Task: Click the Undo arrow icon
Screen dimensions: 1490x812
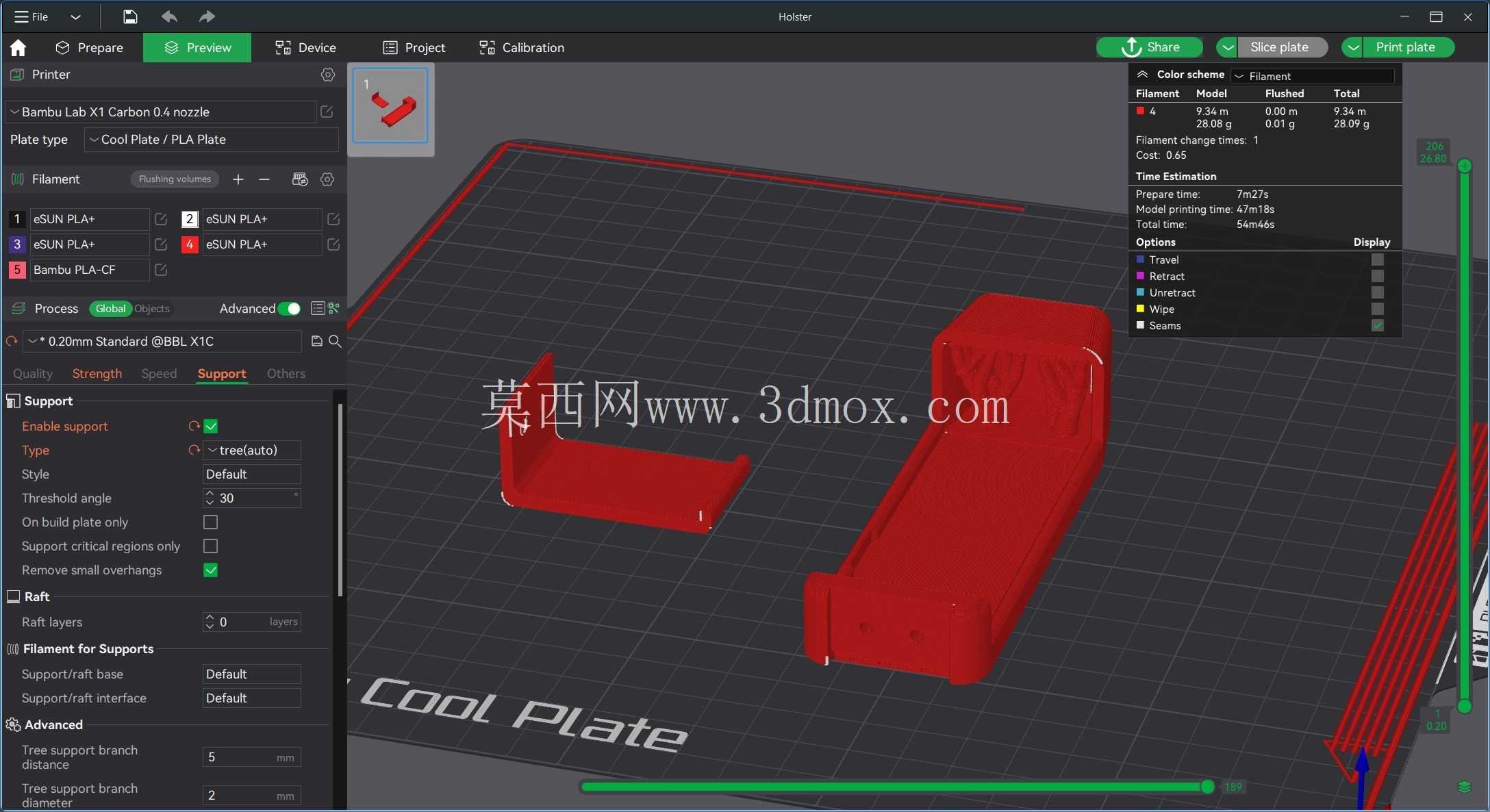Action: coord(169,16)
